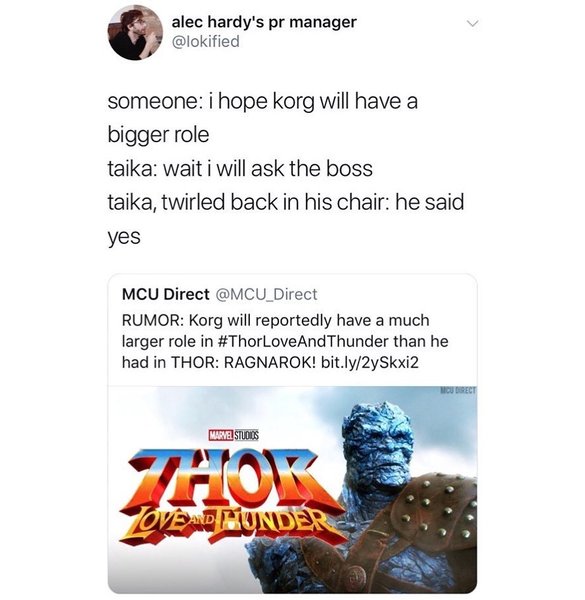The height and width of the screenshot is (600, 585).
Task: Click the @MCU_Direct handle
Action: click(x=266, y=294)
